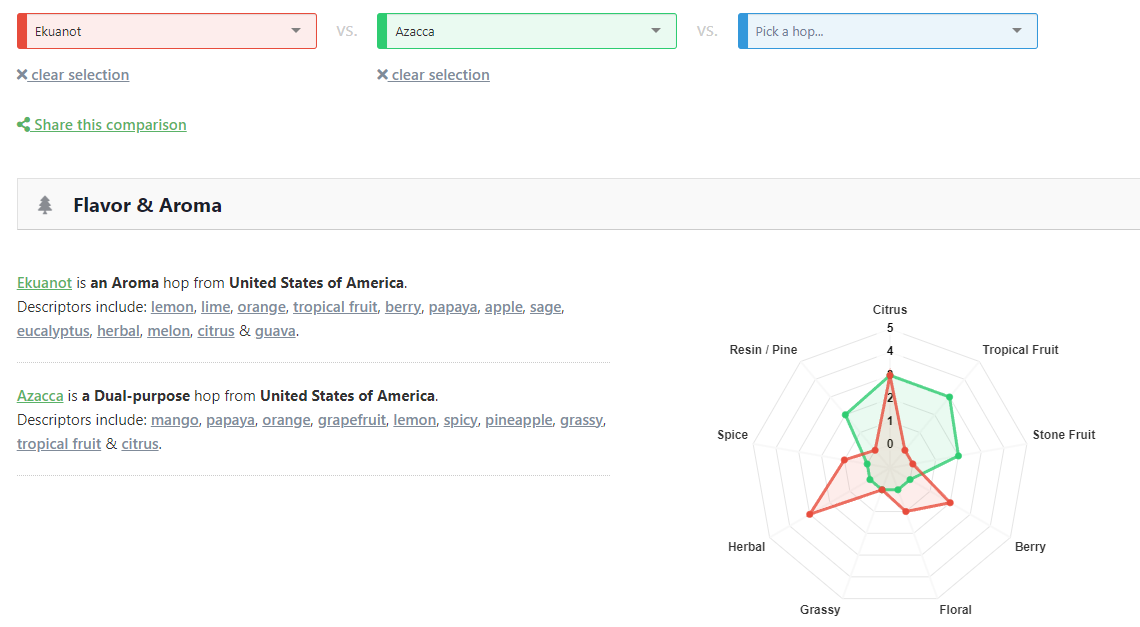The height and width of the screenshot is (627, 1140).
Task: Click the red Herbal data point on chart
Action: (x=809, y=515)
